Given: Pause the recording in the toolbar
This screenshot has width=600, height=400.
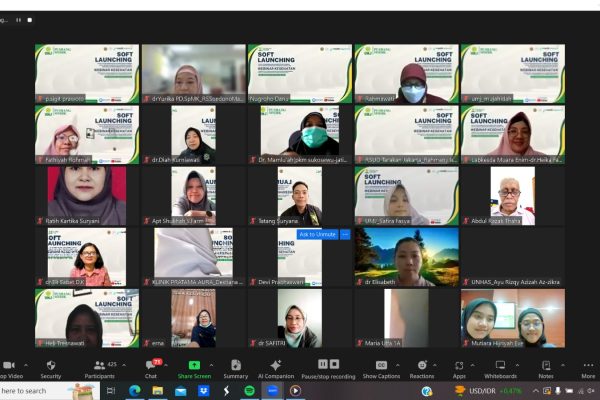Looking at the screenshot, I should tap(323, 364).
